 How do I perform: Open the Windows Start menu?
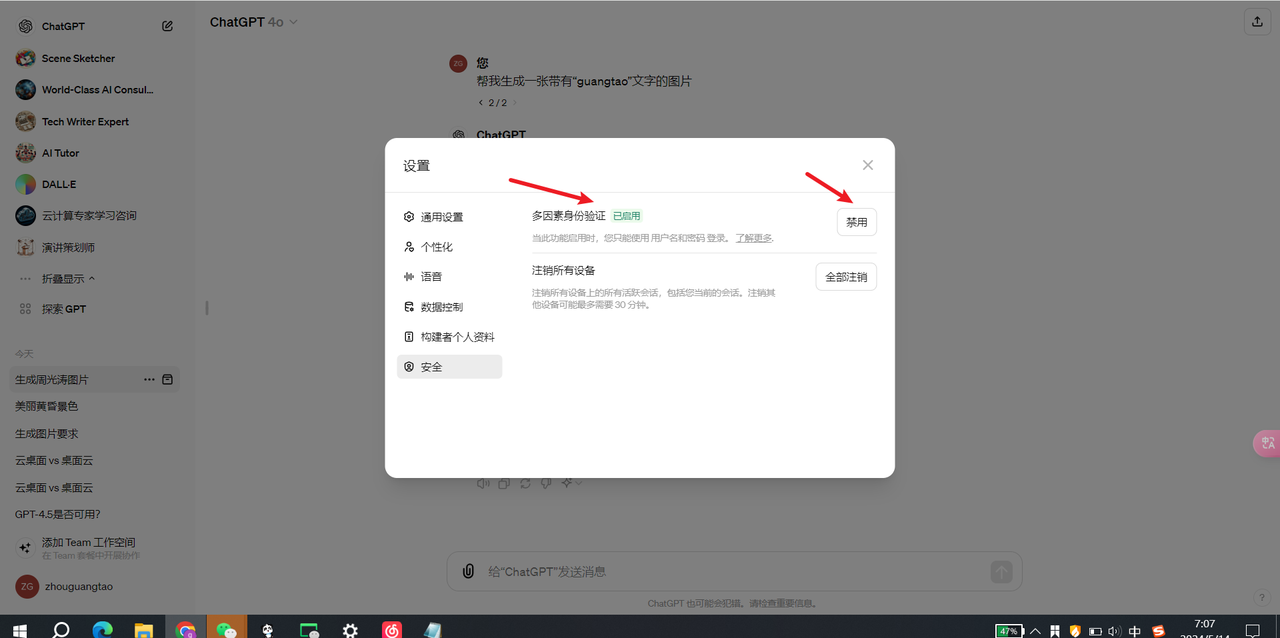19,630
